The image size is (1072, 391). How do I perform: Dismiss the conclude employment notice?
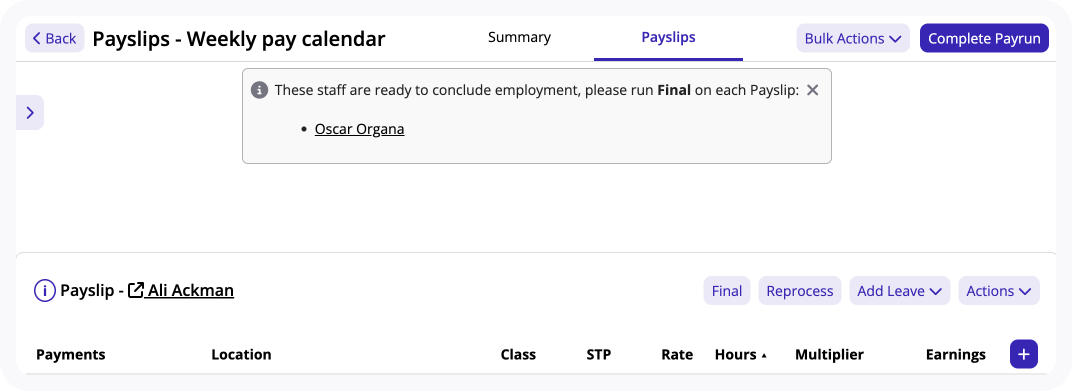point(812,90)
